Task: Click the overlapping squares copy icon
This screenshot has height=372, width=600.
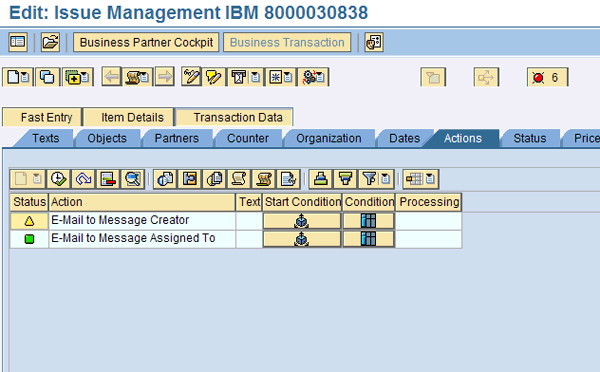Action: pyautogui.click(x=47, y=77)
